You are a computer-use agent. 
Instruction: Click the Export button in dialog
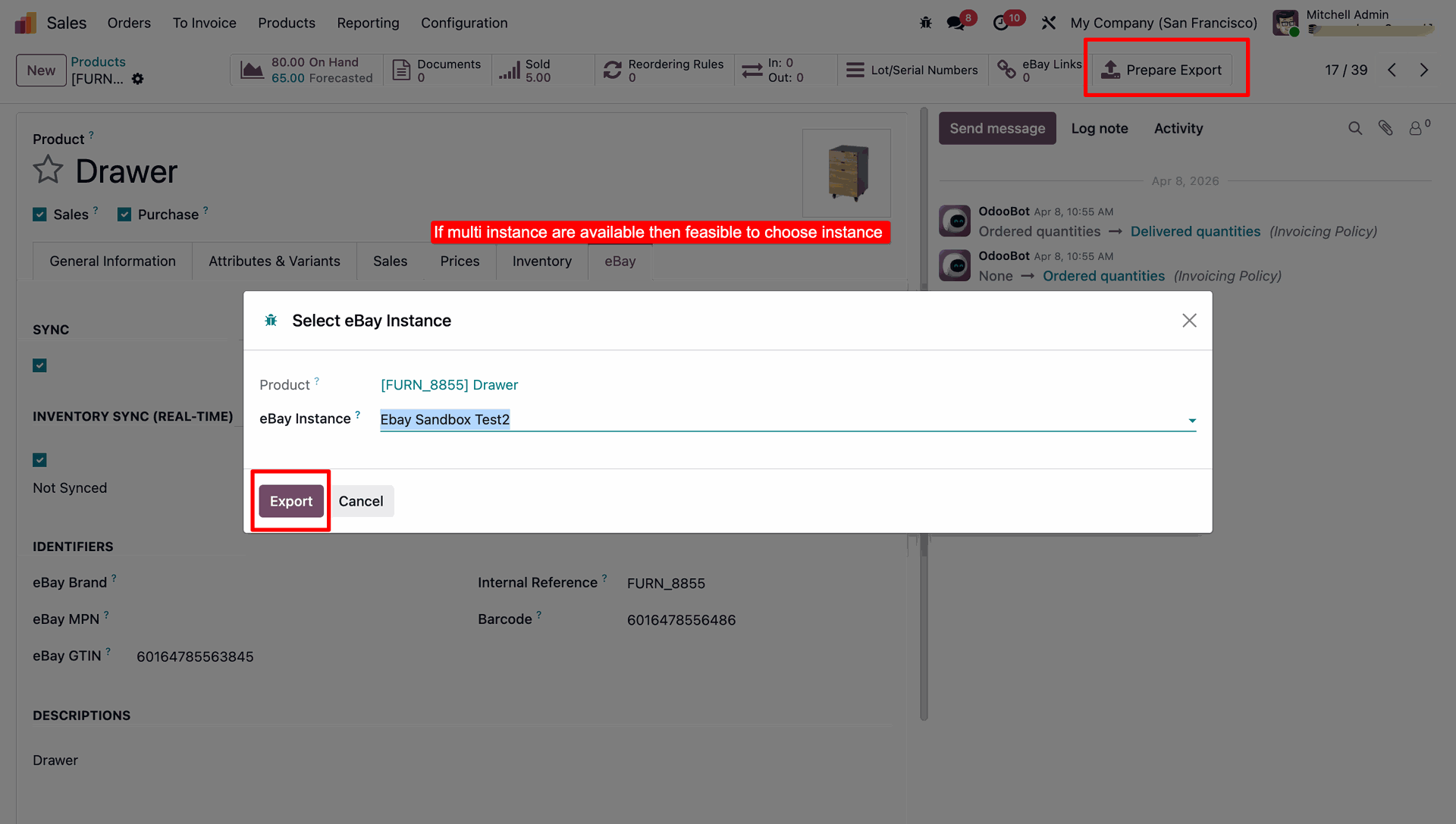[291, 501]
